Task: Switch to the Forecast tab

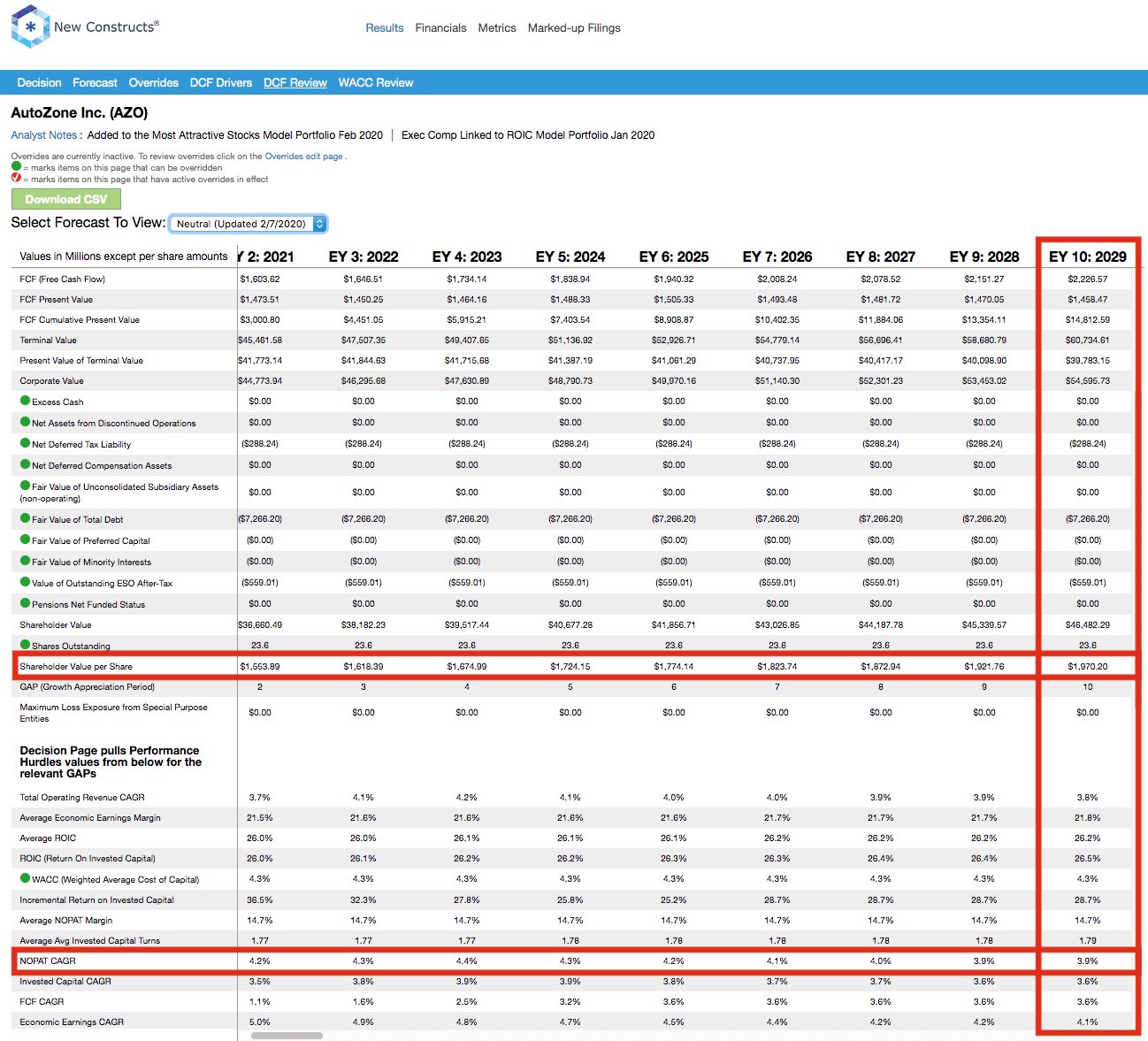Action: click(x=95, y=82)
